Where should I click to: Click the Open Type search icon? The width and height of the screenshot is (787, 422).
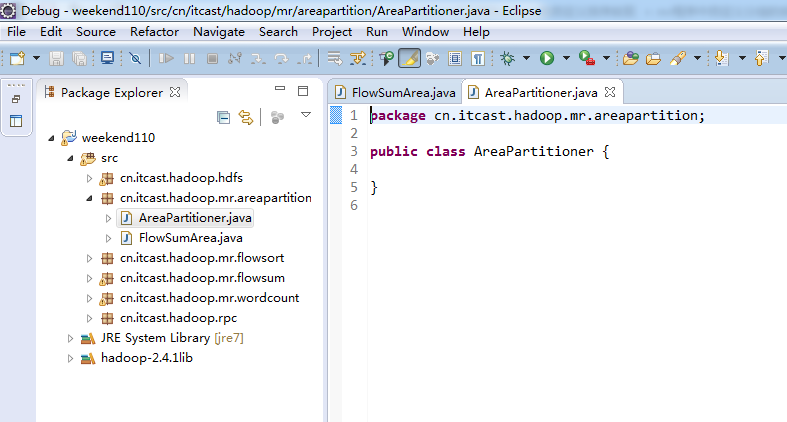(386, 59)
